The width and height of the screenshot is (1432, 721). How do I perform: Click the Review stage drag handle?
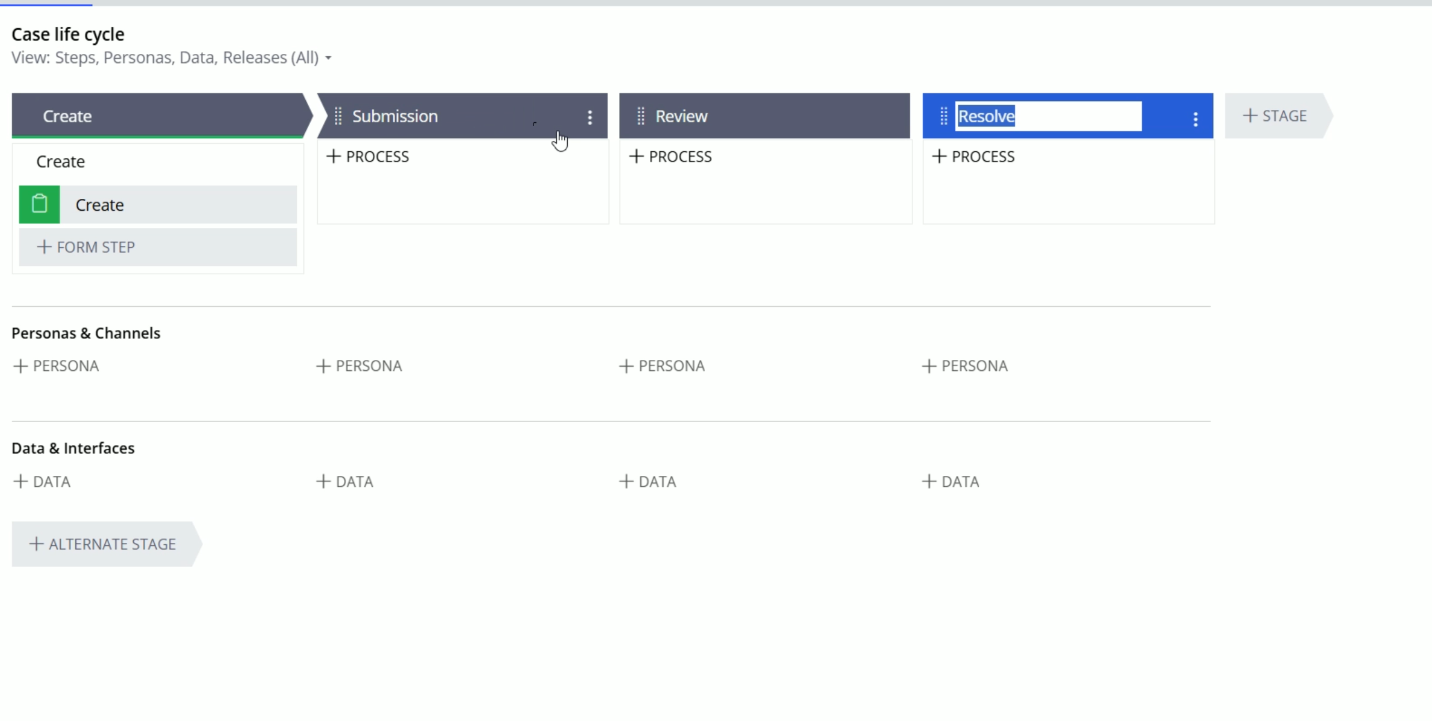click(x=641, y=116)
